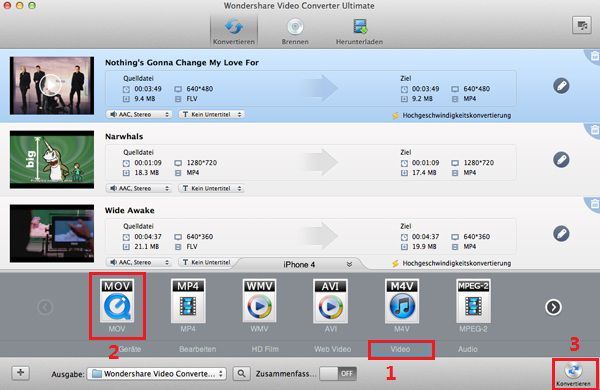Toggle the Zusammenfassen merge switch
This screenshot has height=390, width=600.
click(338, 374)
